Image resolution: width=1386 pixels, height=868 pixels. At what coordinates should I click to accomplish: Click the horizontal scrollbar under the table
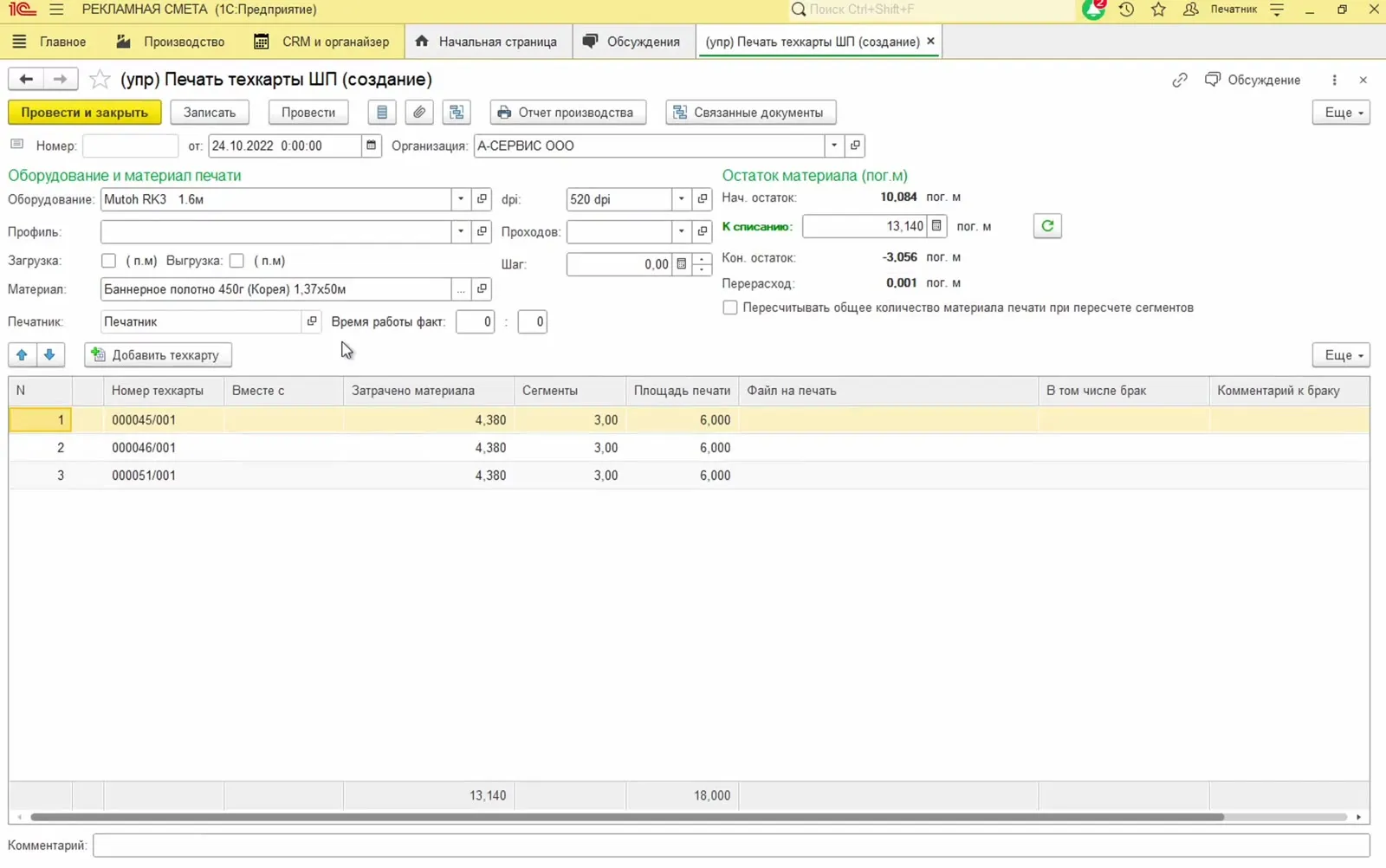[x=627, y=817]
